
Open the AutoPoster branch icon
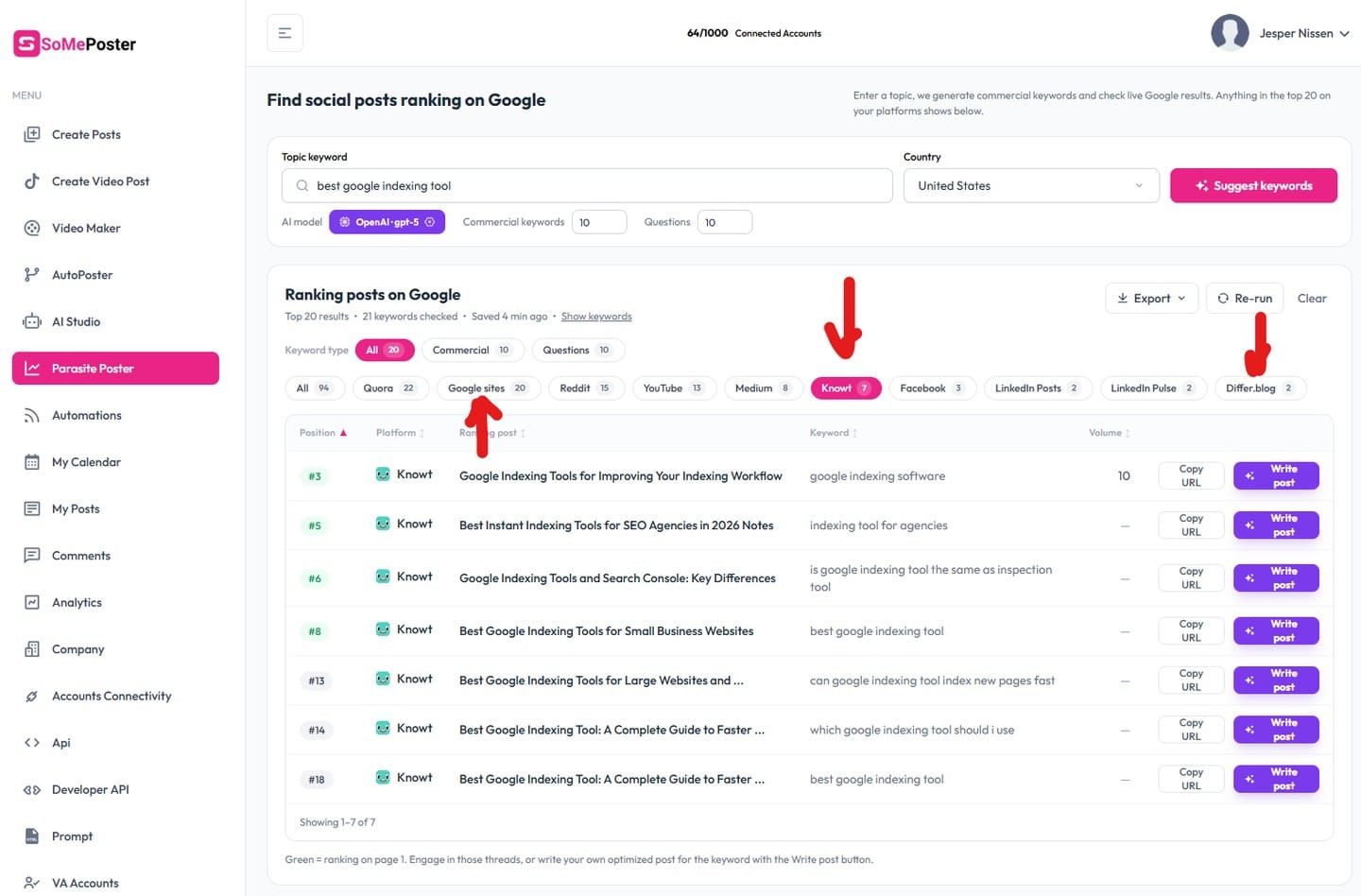(32, 275)
